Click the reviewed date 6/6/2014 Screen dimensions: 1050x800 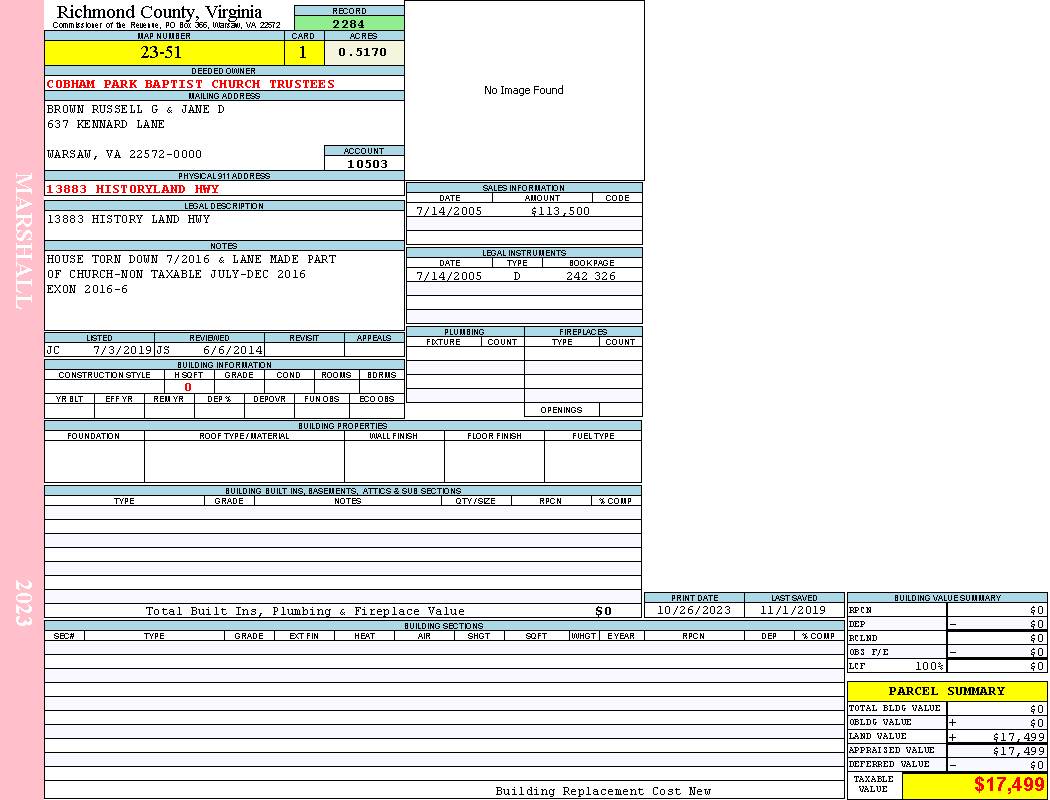click(x=233, y=351)
